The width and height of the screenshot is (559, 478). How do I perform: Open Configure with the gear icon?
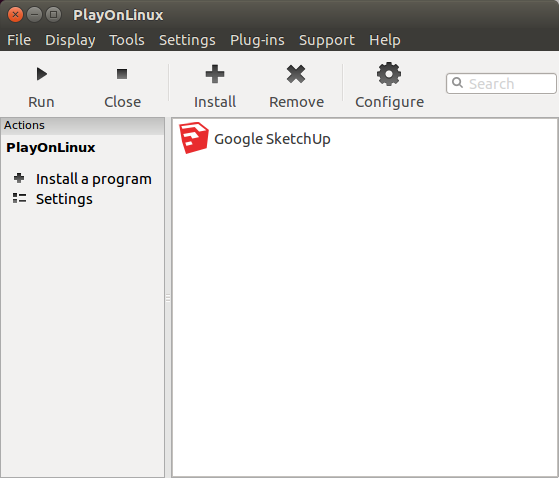click(x=389, y=74)
